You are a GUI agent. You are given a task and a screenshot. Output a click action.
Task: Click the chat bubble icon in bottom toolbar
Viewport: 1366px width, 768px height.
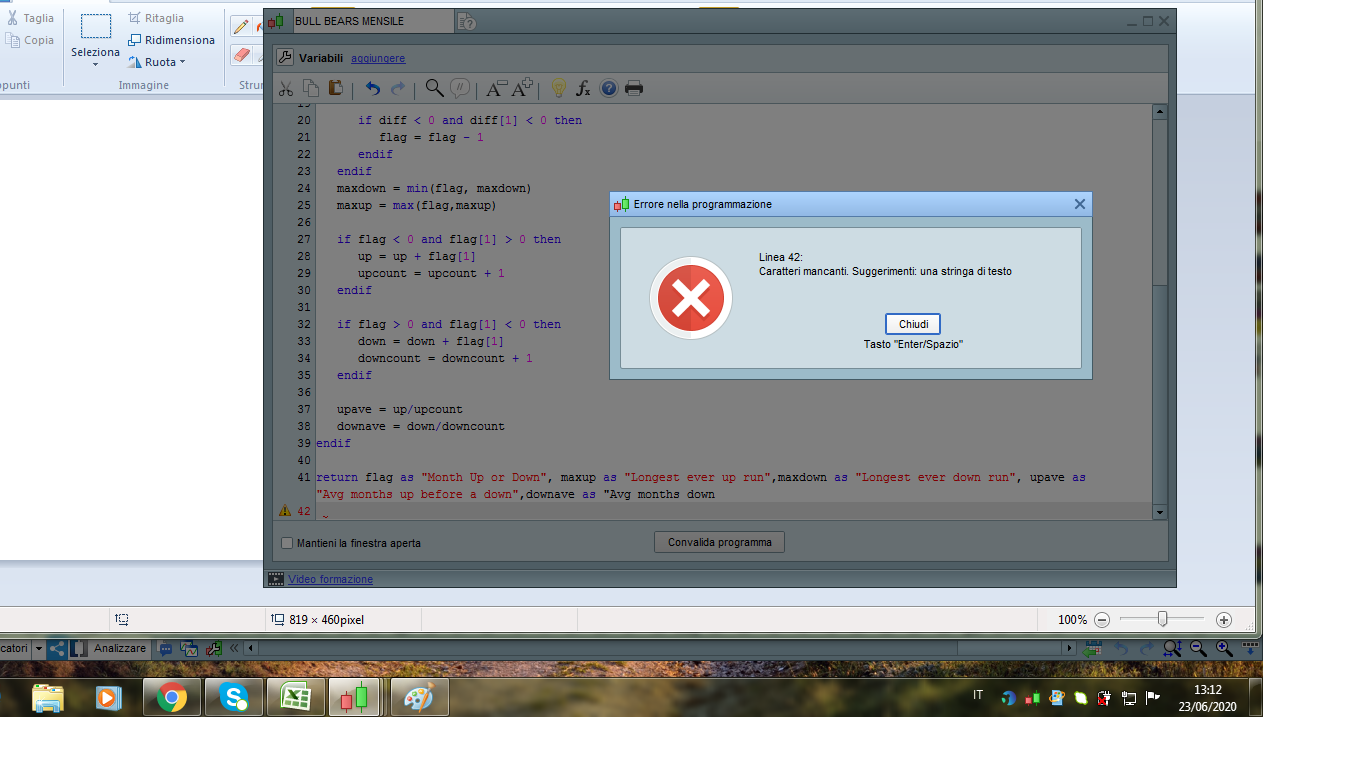tap(166, 648)
